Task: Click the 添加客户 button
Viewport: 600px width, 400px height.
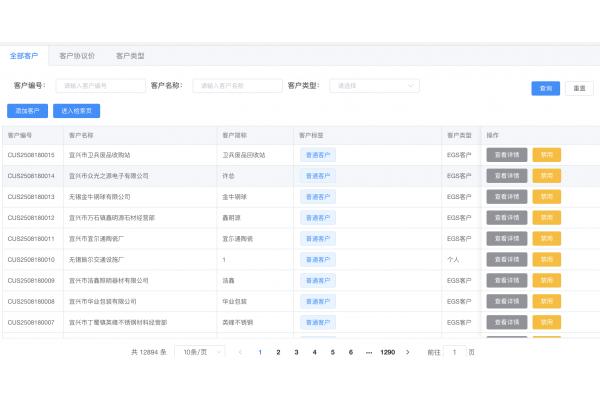Action: pos(27,111)
